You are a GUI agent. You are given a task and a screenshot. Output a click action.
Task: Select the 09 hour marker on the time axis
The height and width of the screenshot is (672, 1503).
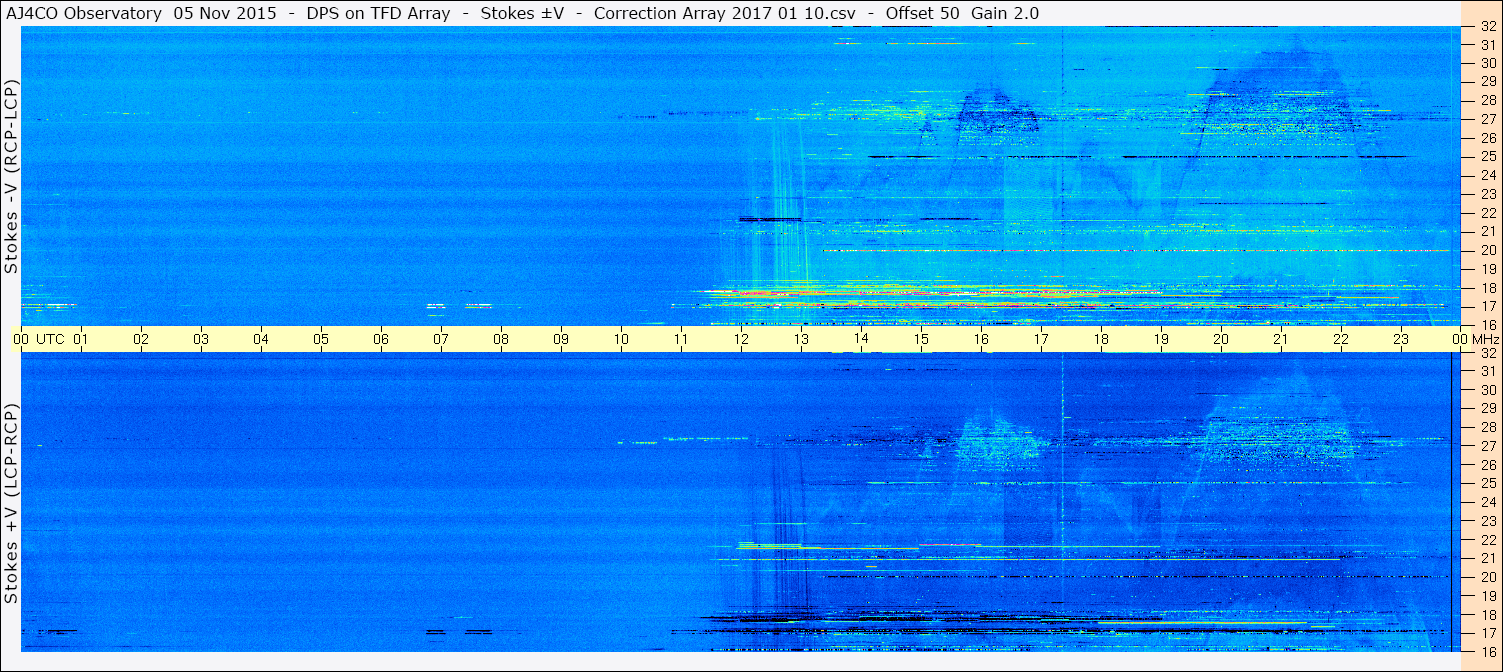coord(561,339)
